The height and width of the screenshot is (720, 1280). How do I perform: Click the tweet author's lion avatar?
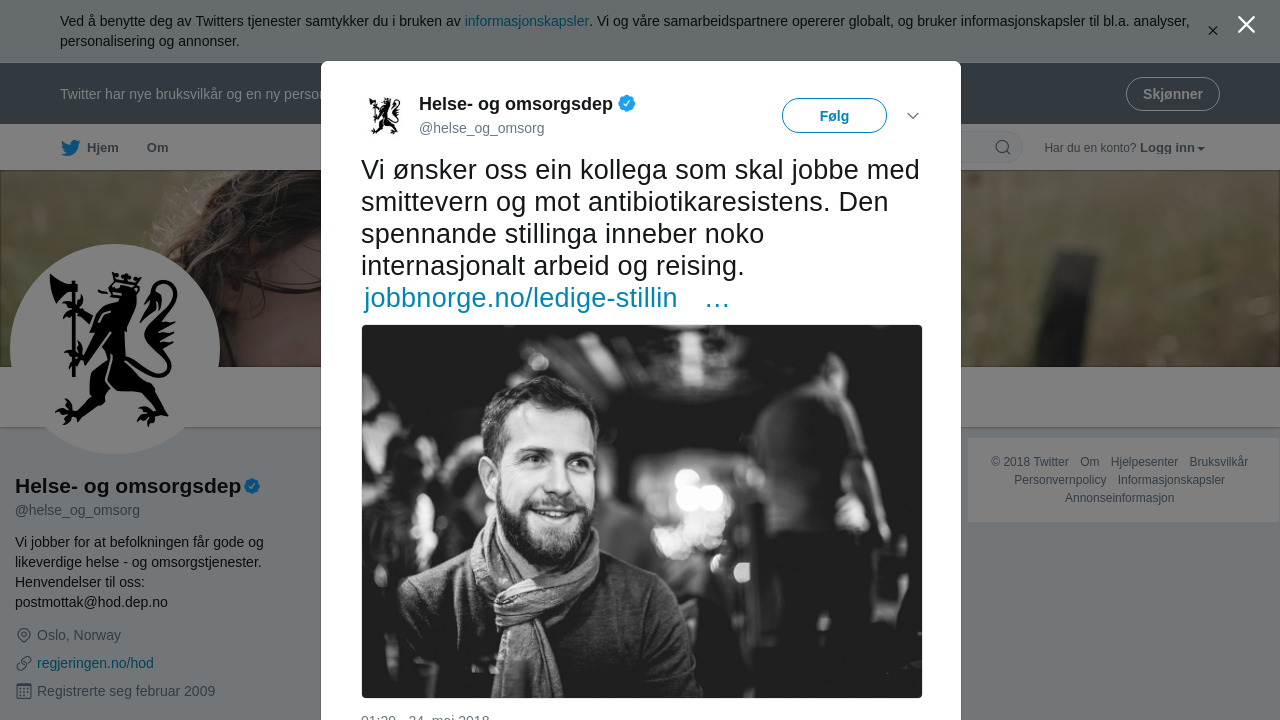point(384,116)
